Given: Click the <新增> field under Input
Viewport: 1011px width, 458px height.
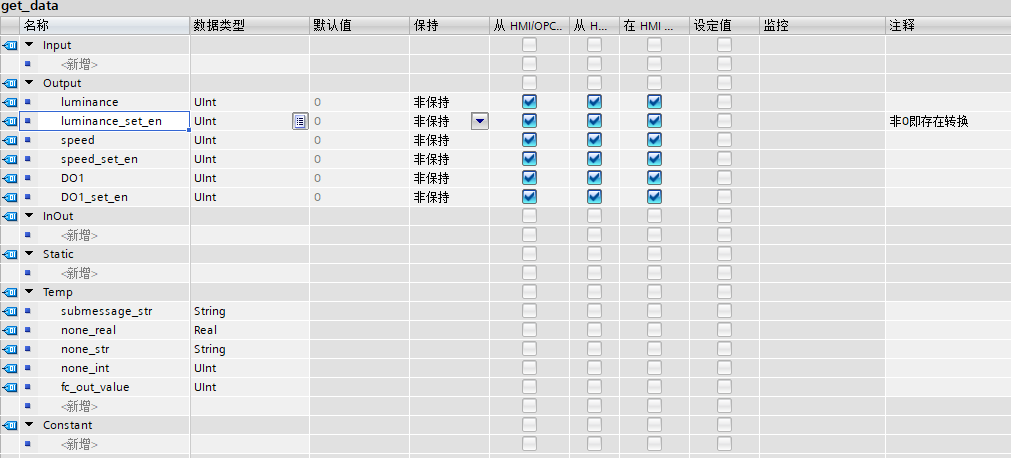Looking at the screenshot, I should (79, 65).
